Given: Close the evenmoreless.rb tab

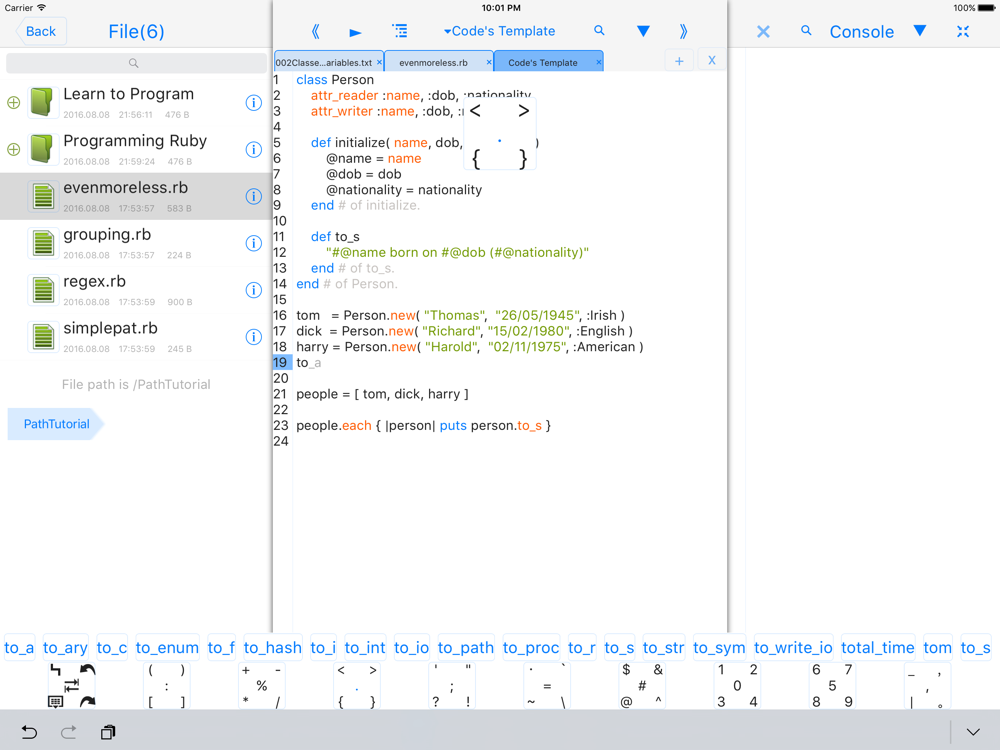Looking at the screenshot, I should click(489, 62).
